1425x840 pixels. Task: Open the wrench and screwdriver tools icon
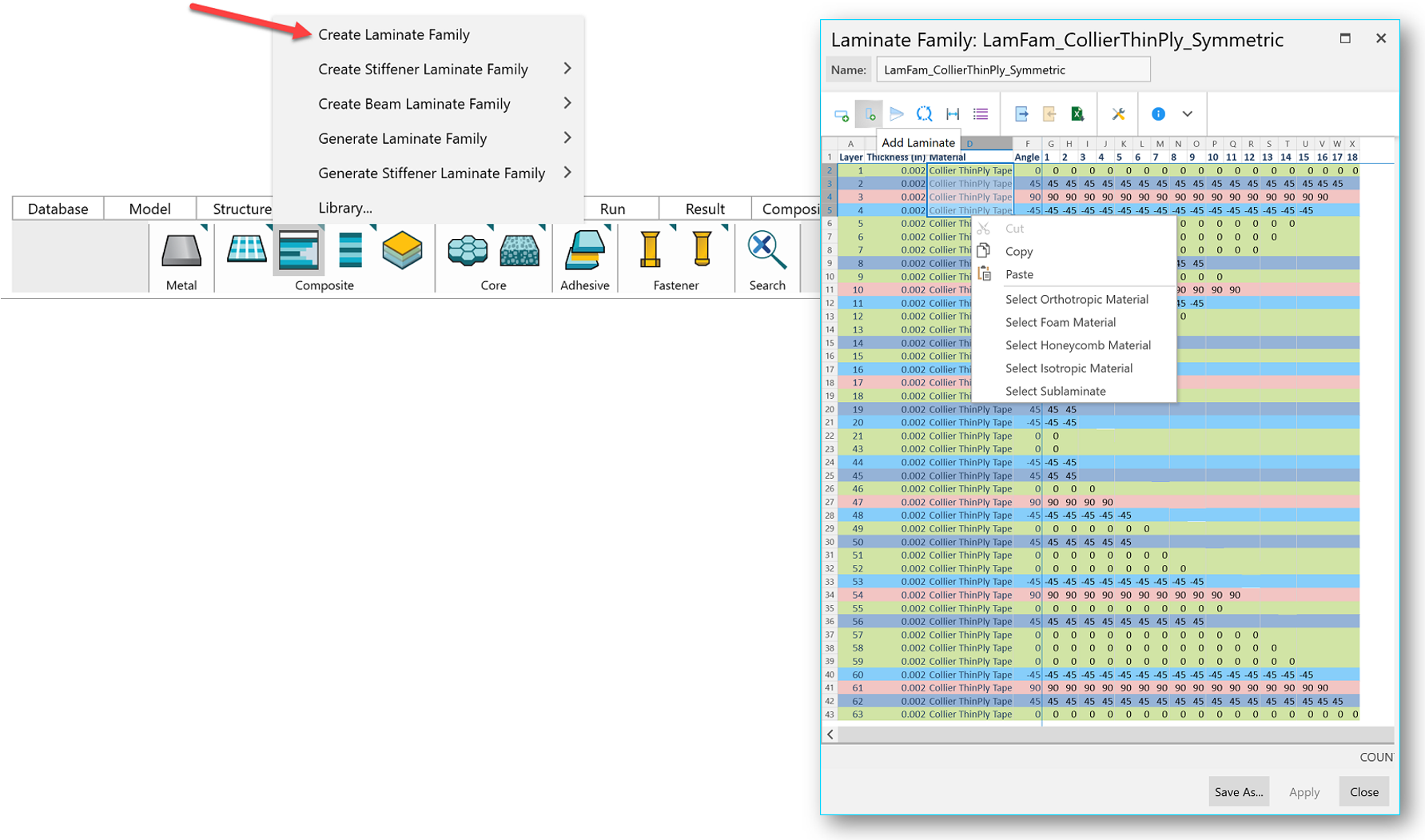click(1118, 114)
